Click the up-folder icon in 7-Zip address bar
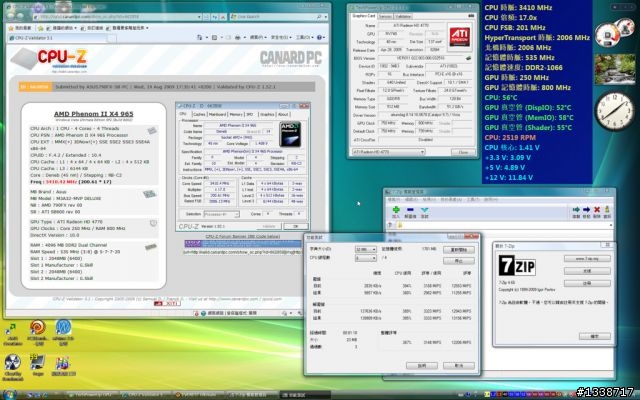Screen dimensions: 640x400 click(x=390, y=225)
